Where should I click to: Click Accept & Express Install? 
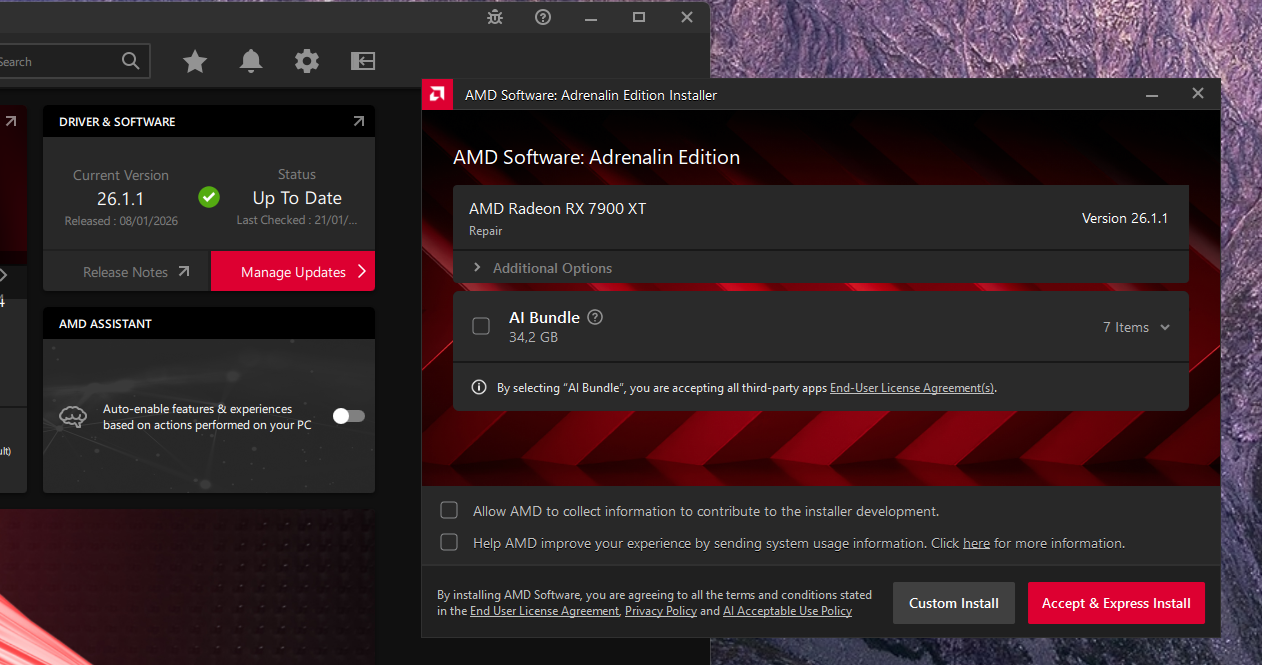point(1116,603)
